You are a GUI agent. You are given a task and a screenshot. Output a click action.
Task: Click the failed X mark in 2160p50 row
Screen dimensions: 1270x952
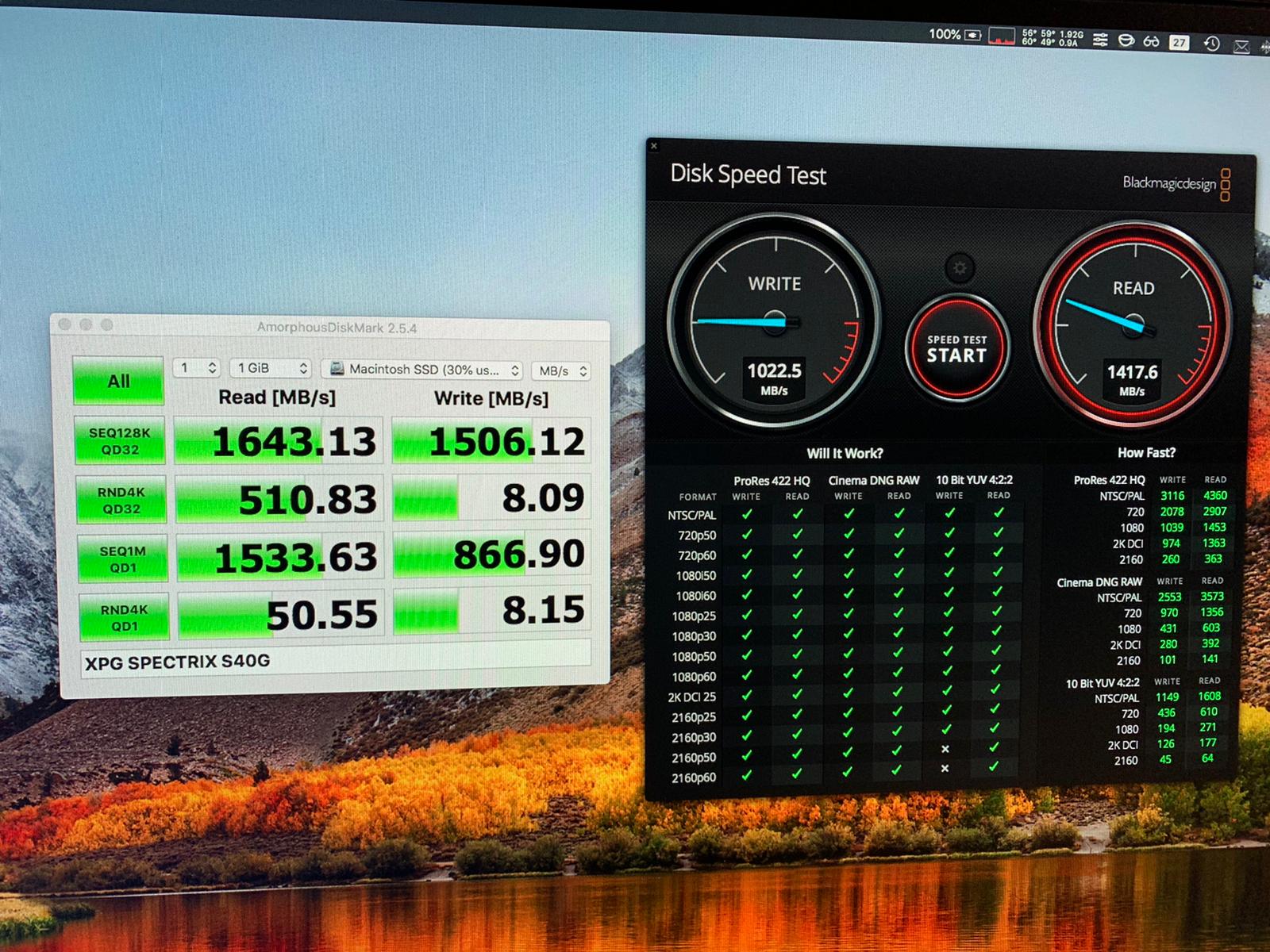[x=945, y=749]
